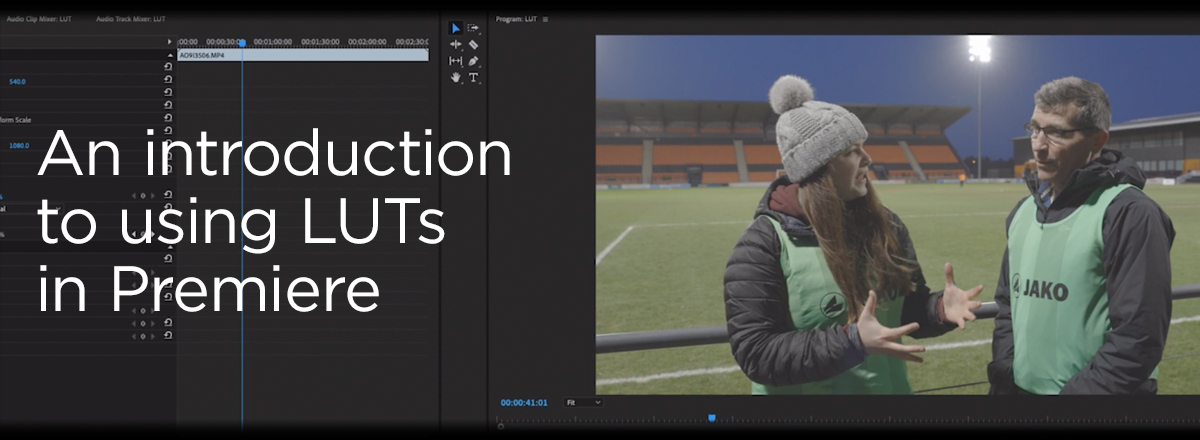Viewport: 1200px width, 440px height.
Task: Switch to the Audio Track Mixer: LUT tab
Action: (131, 19)
